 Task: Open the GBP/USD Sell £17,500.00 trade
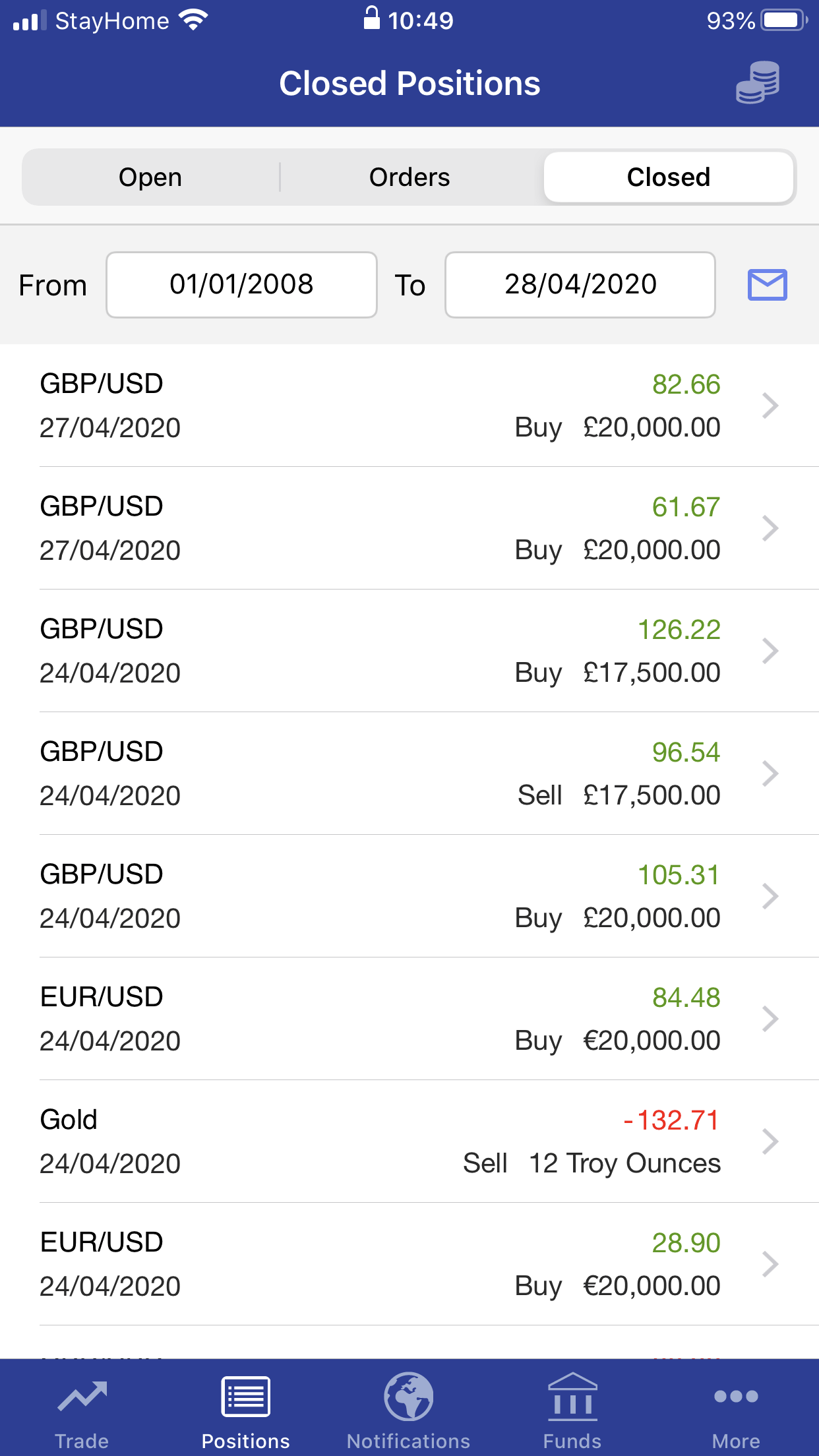point(409,773)
